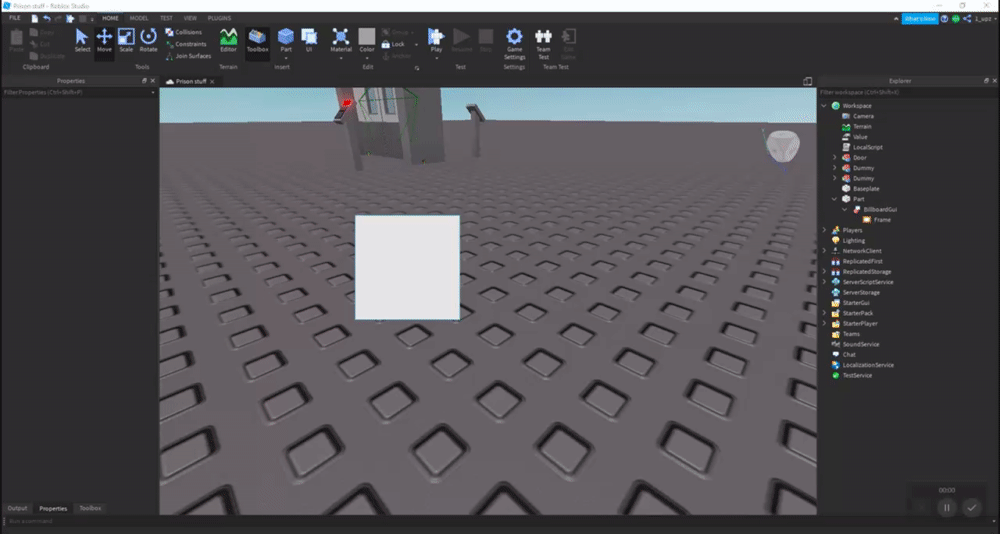
Task: Click the New file icon in quick access bar
Action: tap(35, 19)
